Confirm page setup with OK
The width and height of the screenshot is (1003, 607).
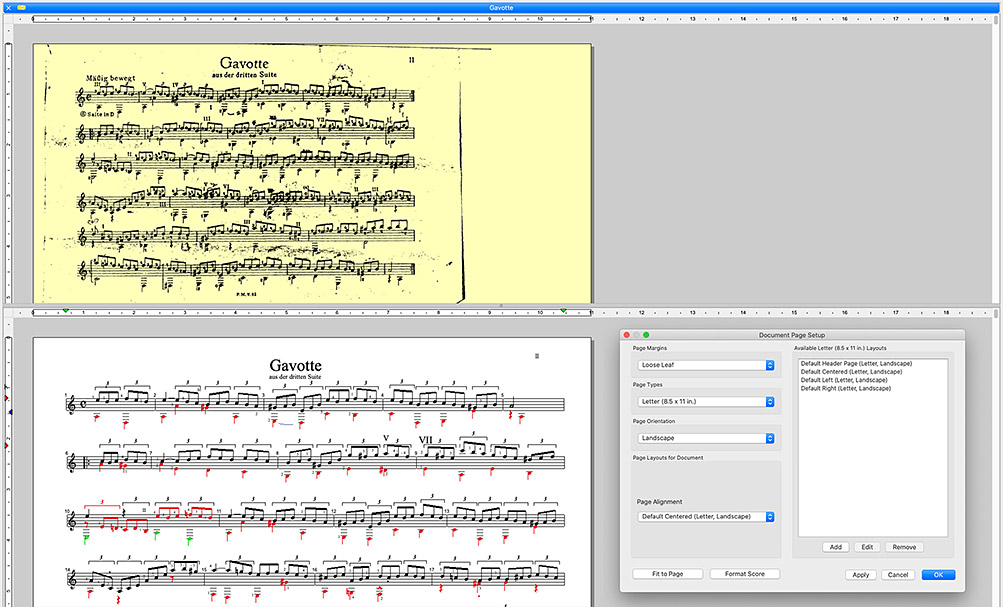click(938, 574)
